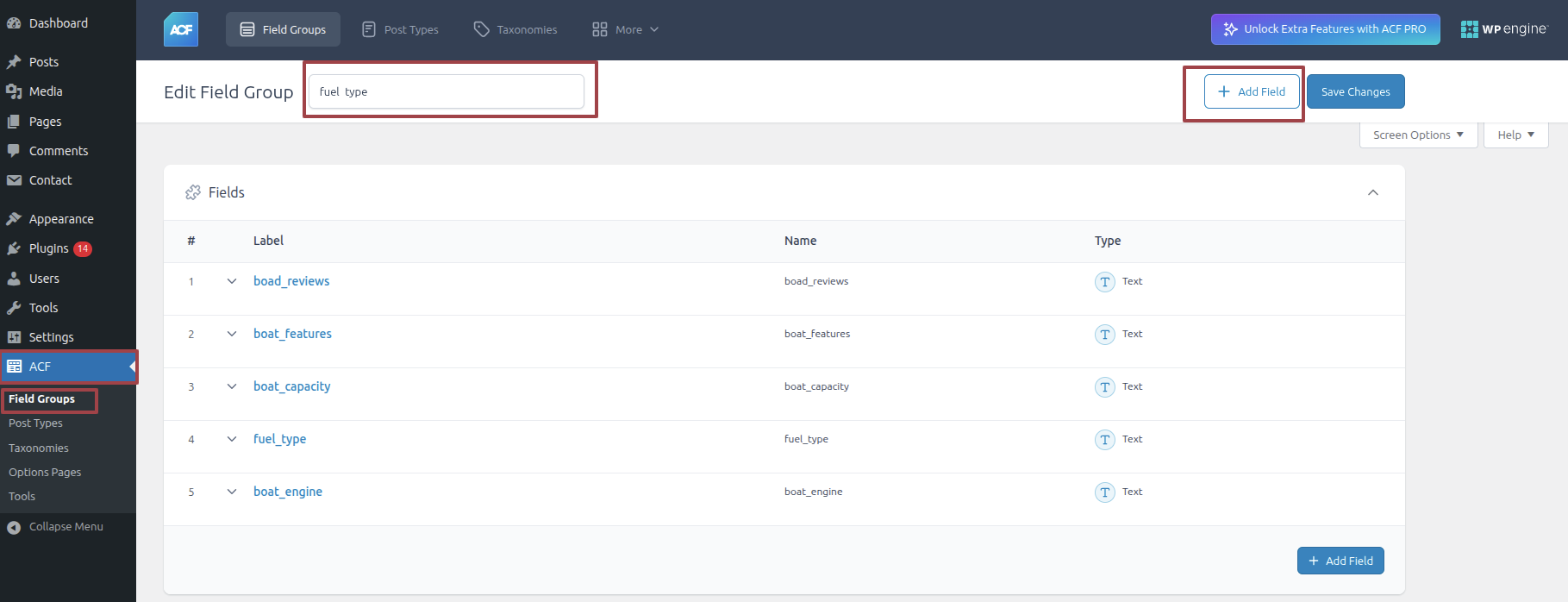Screen dimensions: 1568x602
Task: Open the boat_capacity field link
Action: [291, 386]
